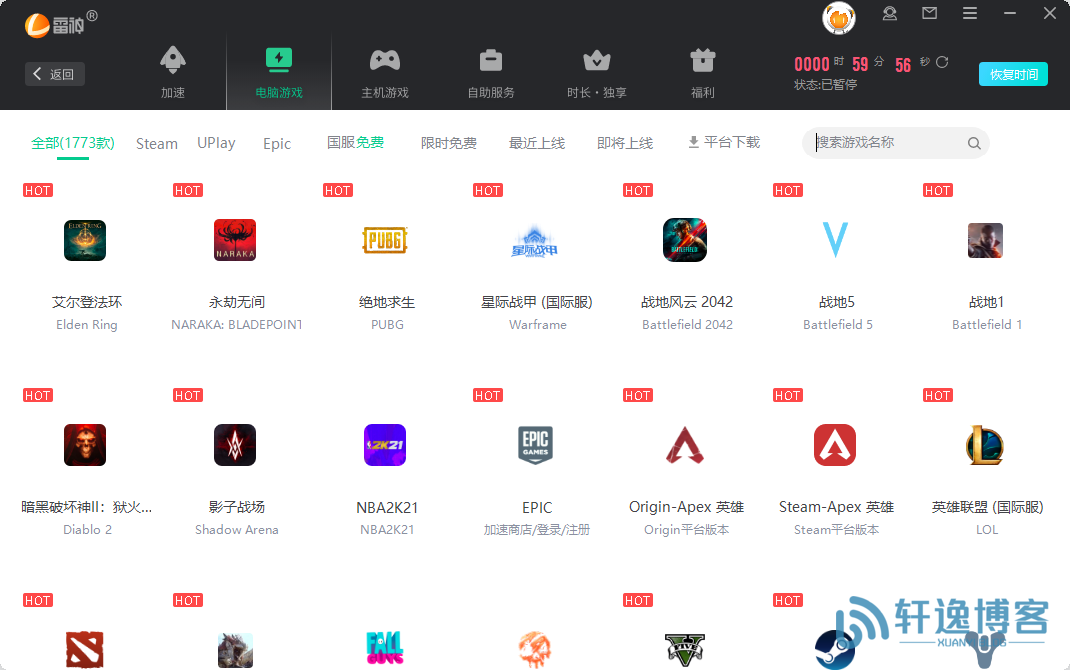Screen dimensions: 1070x670
Task: Open the Battlefield 1 game icon
Action: [985, 240]
